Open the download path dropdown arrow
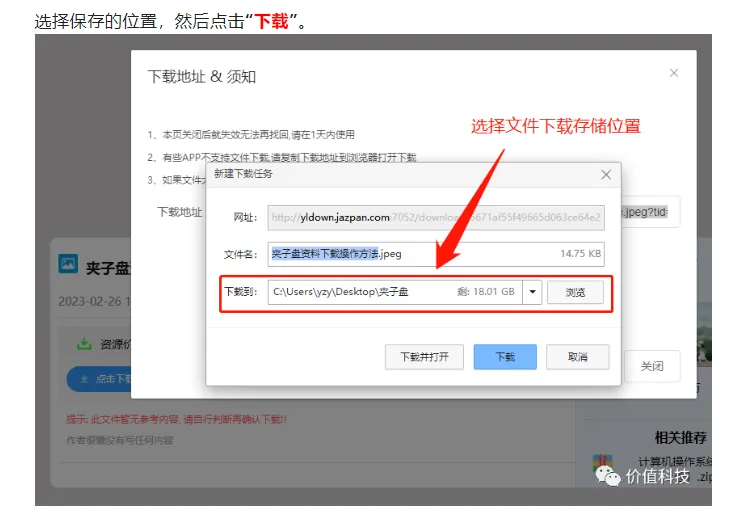Image resolution: width=730 pixels, height=521 pixels. (x=532, y=292)
